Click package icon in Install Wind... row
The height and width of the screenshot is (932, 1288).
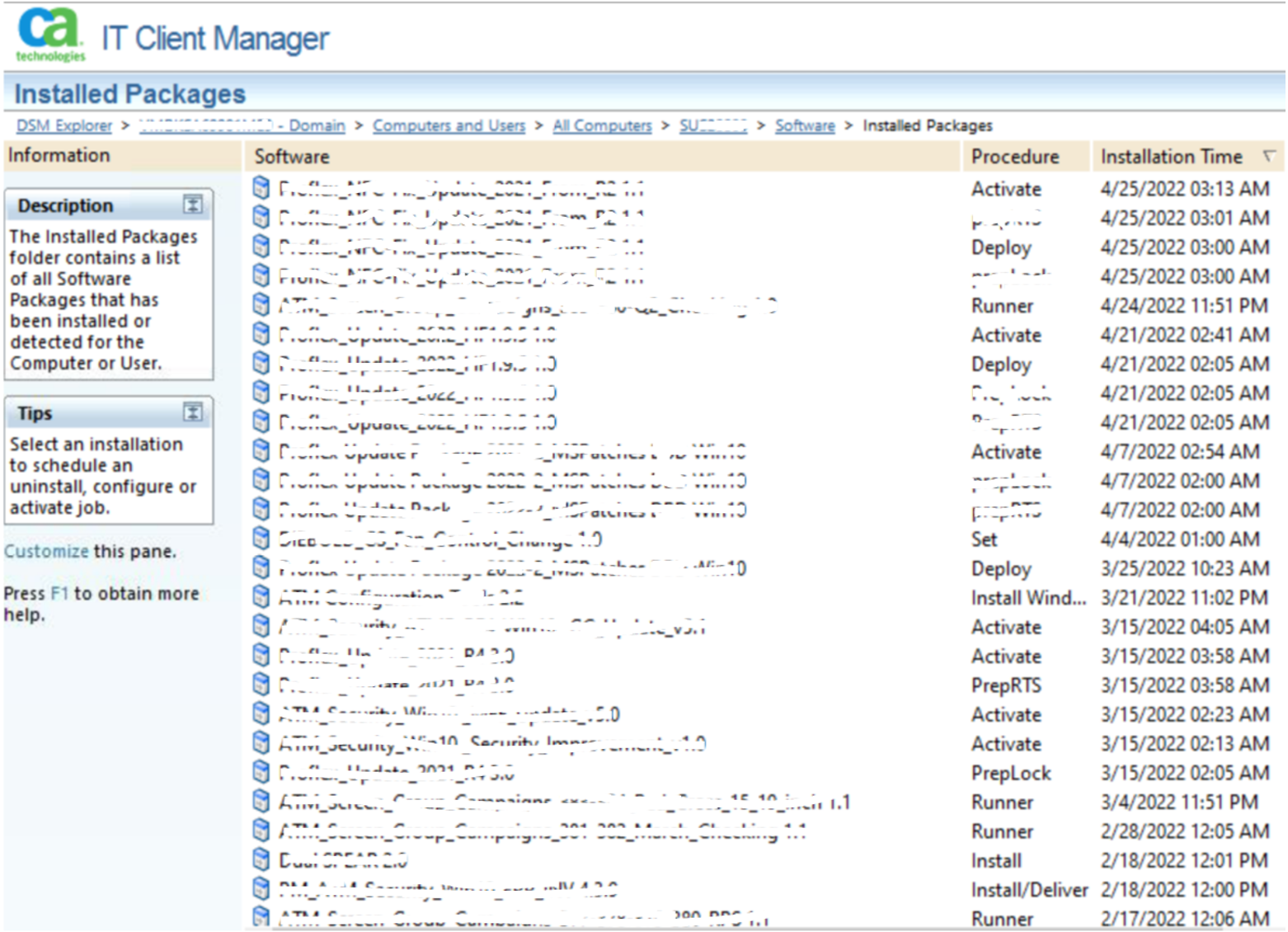click(261, 597)
